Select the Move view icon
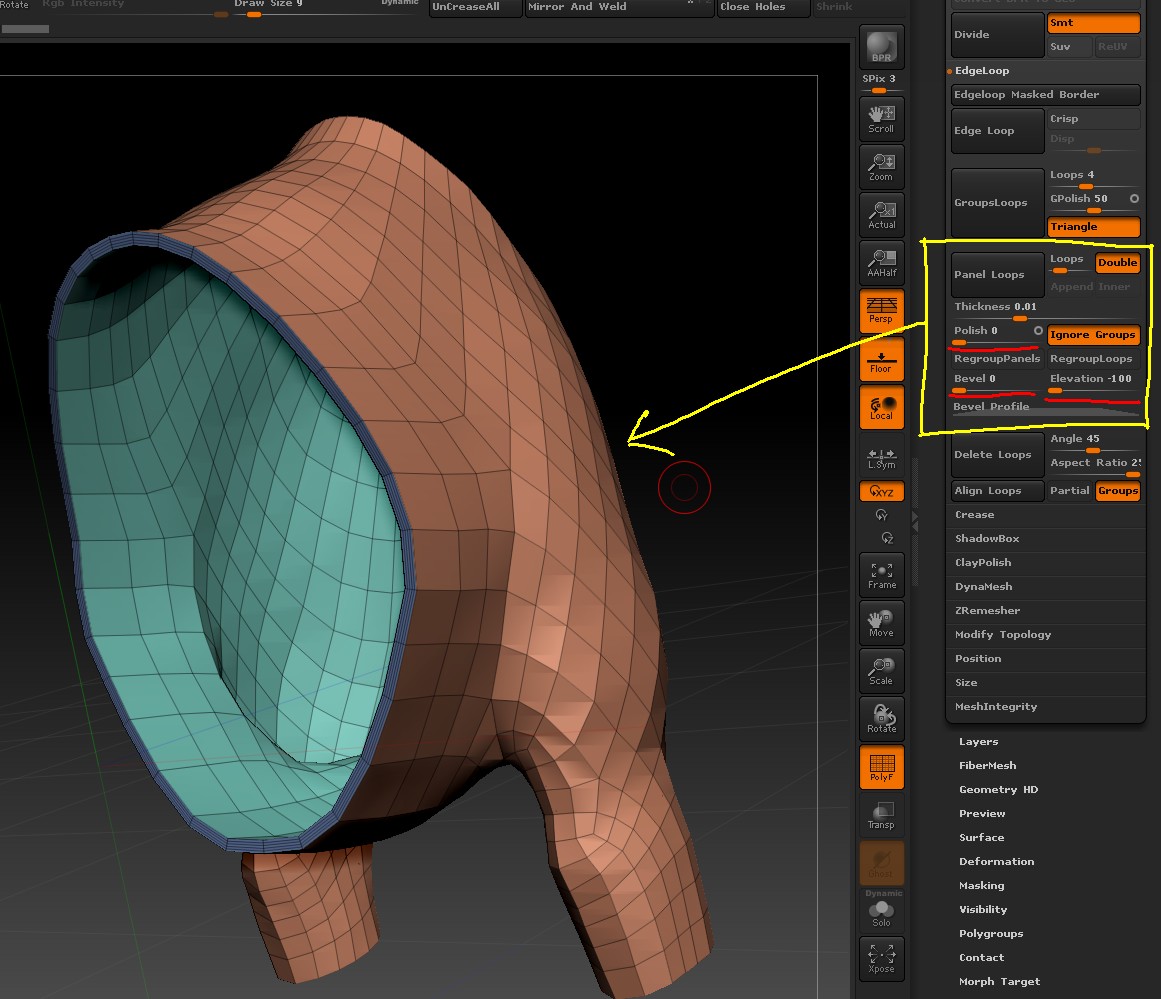Viewport: 1161px width, 999px height. pos(881,624)
